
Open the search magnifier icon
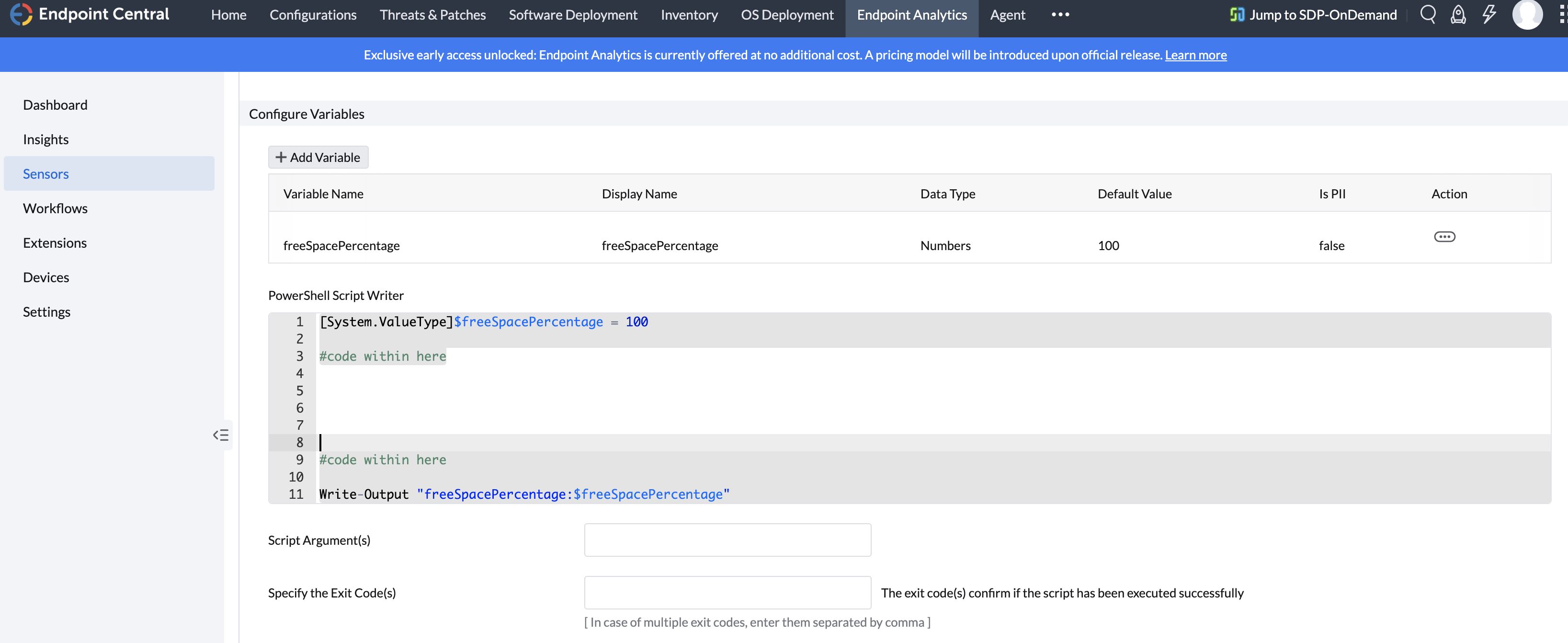pos(1427,14)
